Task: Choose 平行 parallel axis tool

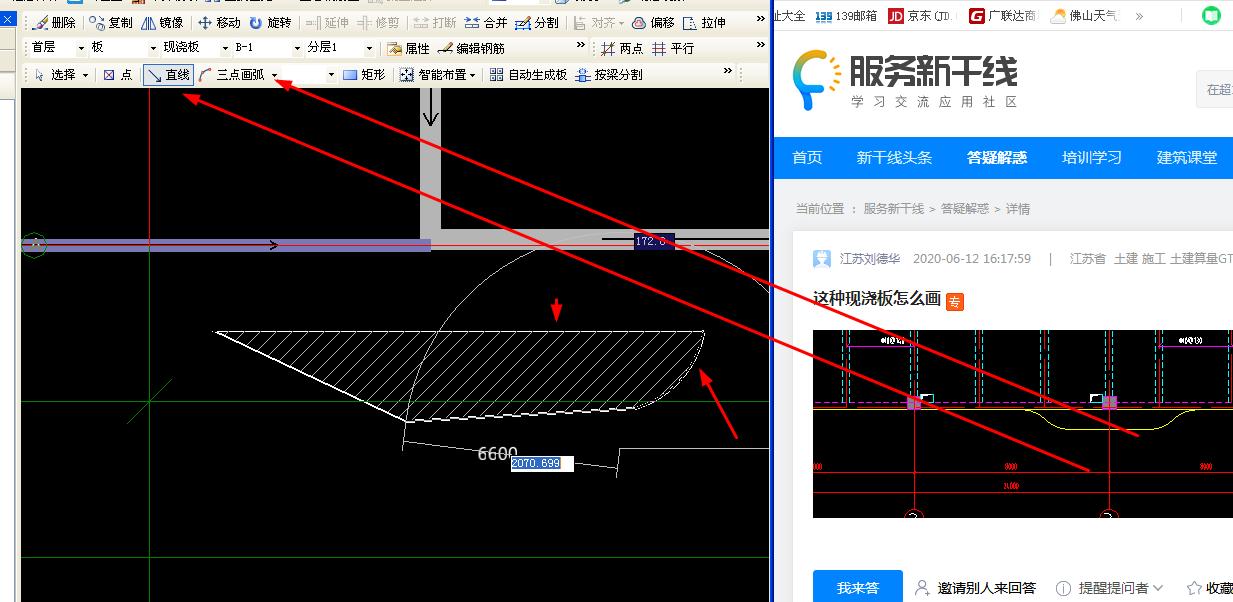Action: click(673, 48)
